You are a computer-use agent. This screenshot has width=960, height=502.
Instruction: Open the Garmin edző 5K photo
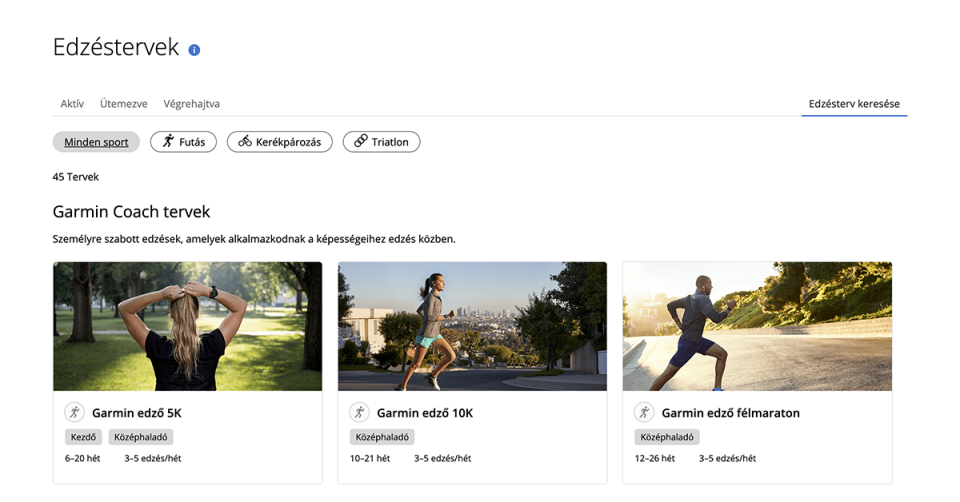click(187, 326)
